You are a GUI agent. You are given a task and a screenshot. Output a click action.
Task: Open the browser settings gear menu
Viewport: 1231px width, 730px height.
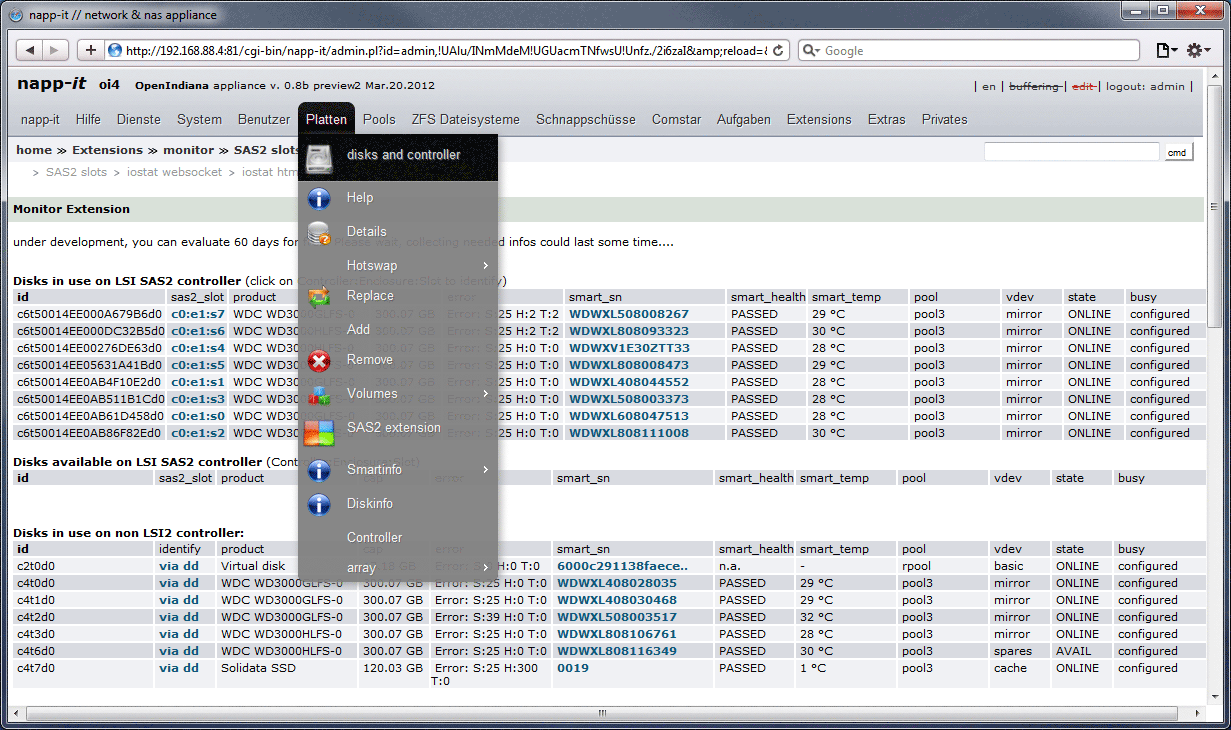[x=1198, y=51]
